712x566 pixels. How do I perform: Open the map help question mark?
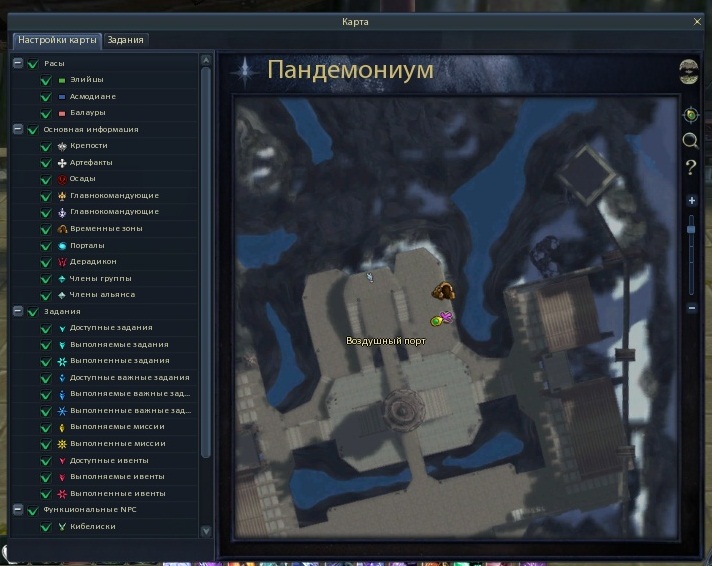coord(691,168)
